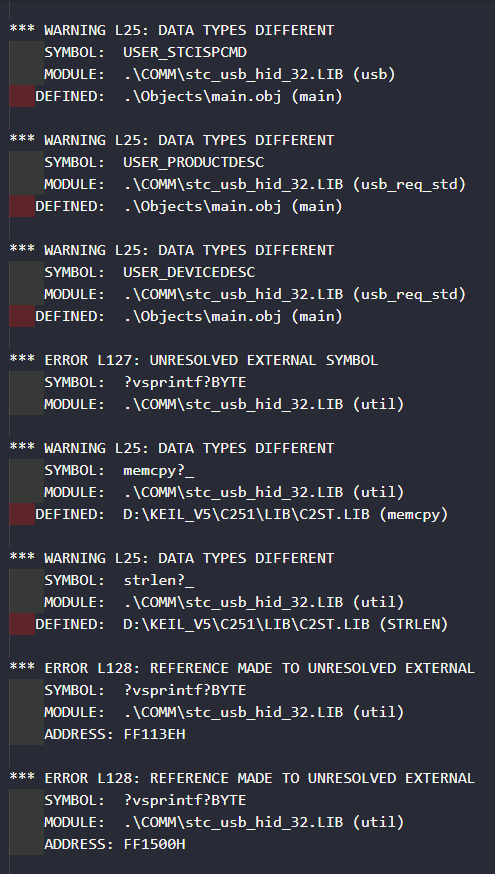Click the USER_DEVICEDESC symbol name
This screenshot has width=495, height=874.
189,272
